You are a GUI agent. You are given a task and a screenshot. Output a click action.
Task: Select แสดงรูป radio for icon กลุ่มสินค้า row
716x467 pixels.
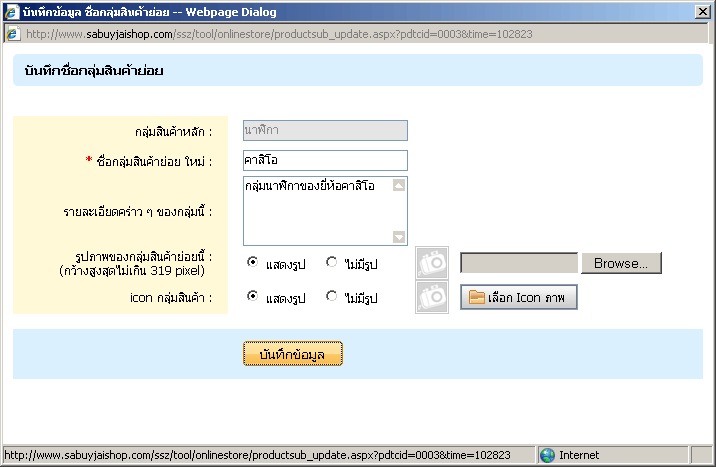click(252, 296)
